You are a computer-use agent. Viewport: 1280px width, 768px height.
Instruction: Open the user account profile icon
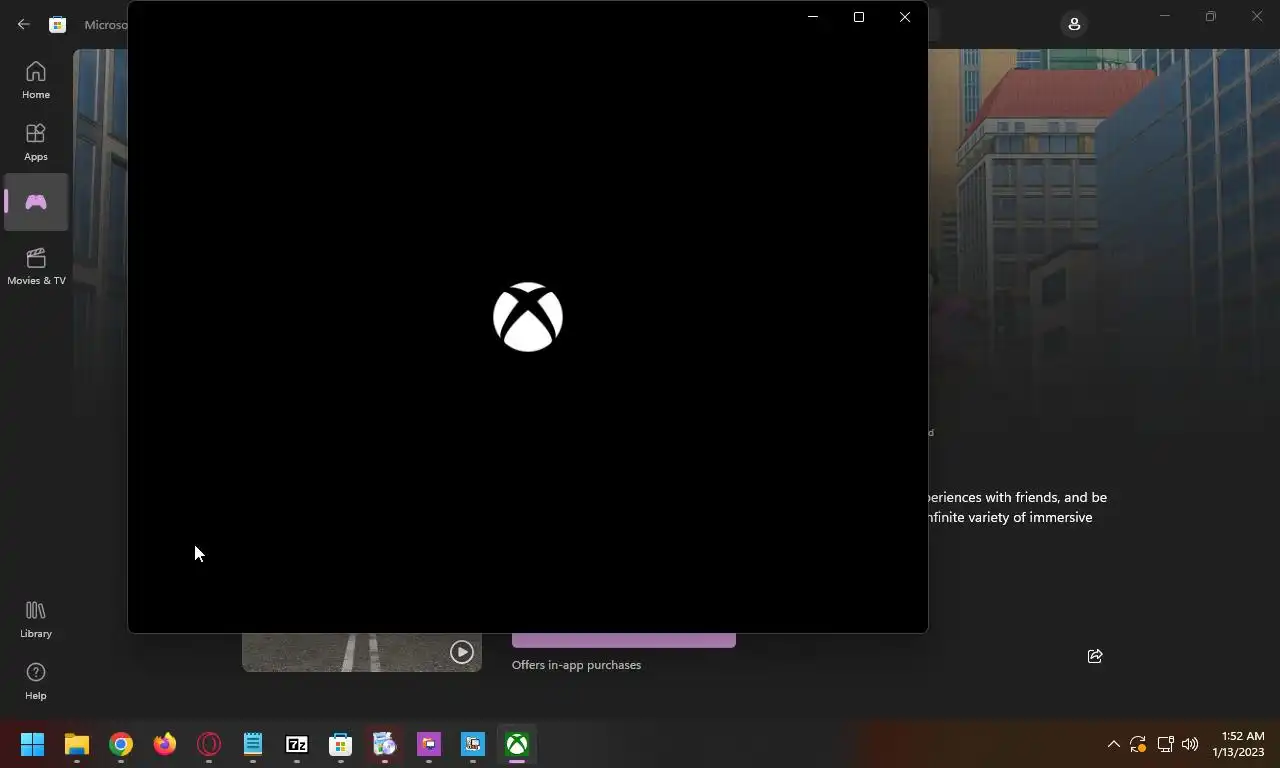click(x=1074, y=24)
